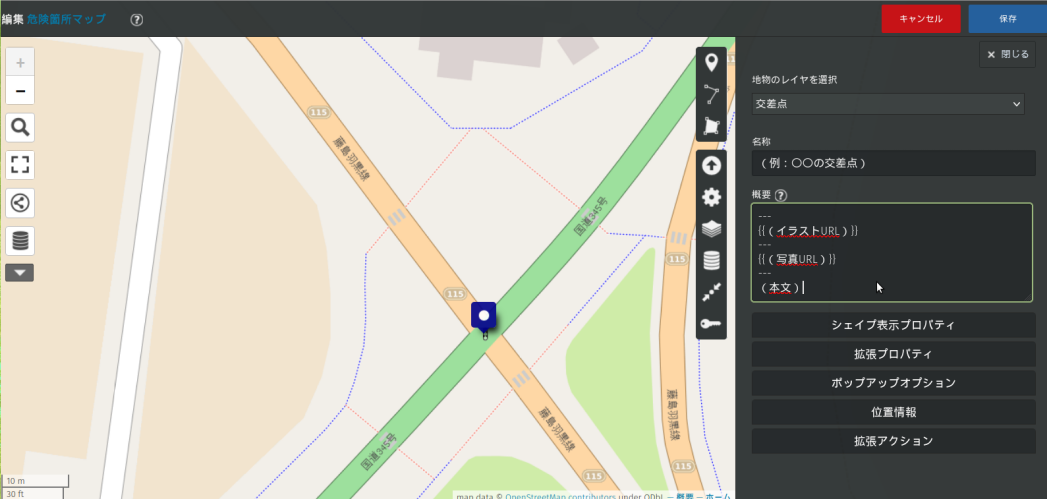Open the 交差点 layer dropdown

click(x=888, y=104)
